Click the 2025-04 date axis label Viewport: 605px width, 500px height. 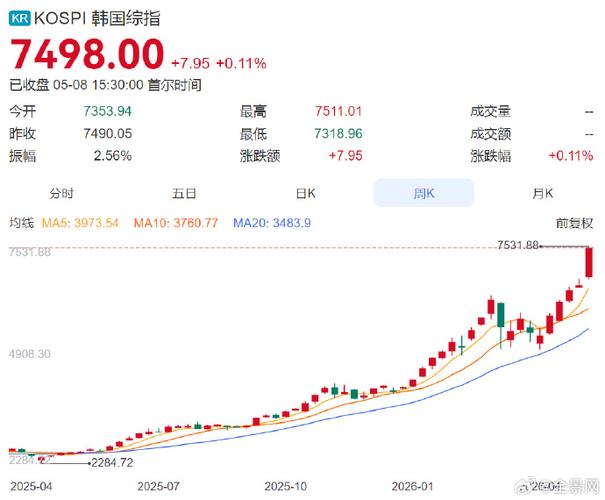tap(31, 486)
